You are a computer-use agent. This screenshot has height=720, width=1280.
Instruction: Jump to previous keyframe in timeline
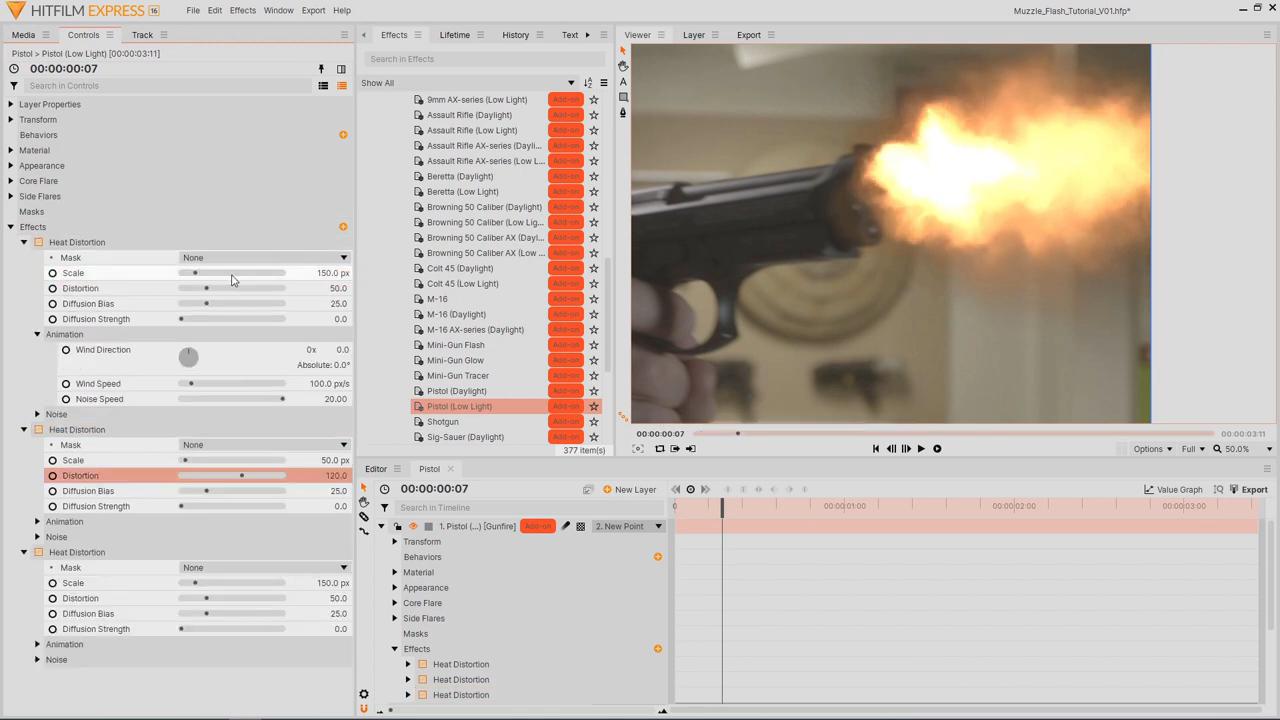pos(676,490)
